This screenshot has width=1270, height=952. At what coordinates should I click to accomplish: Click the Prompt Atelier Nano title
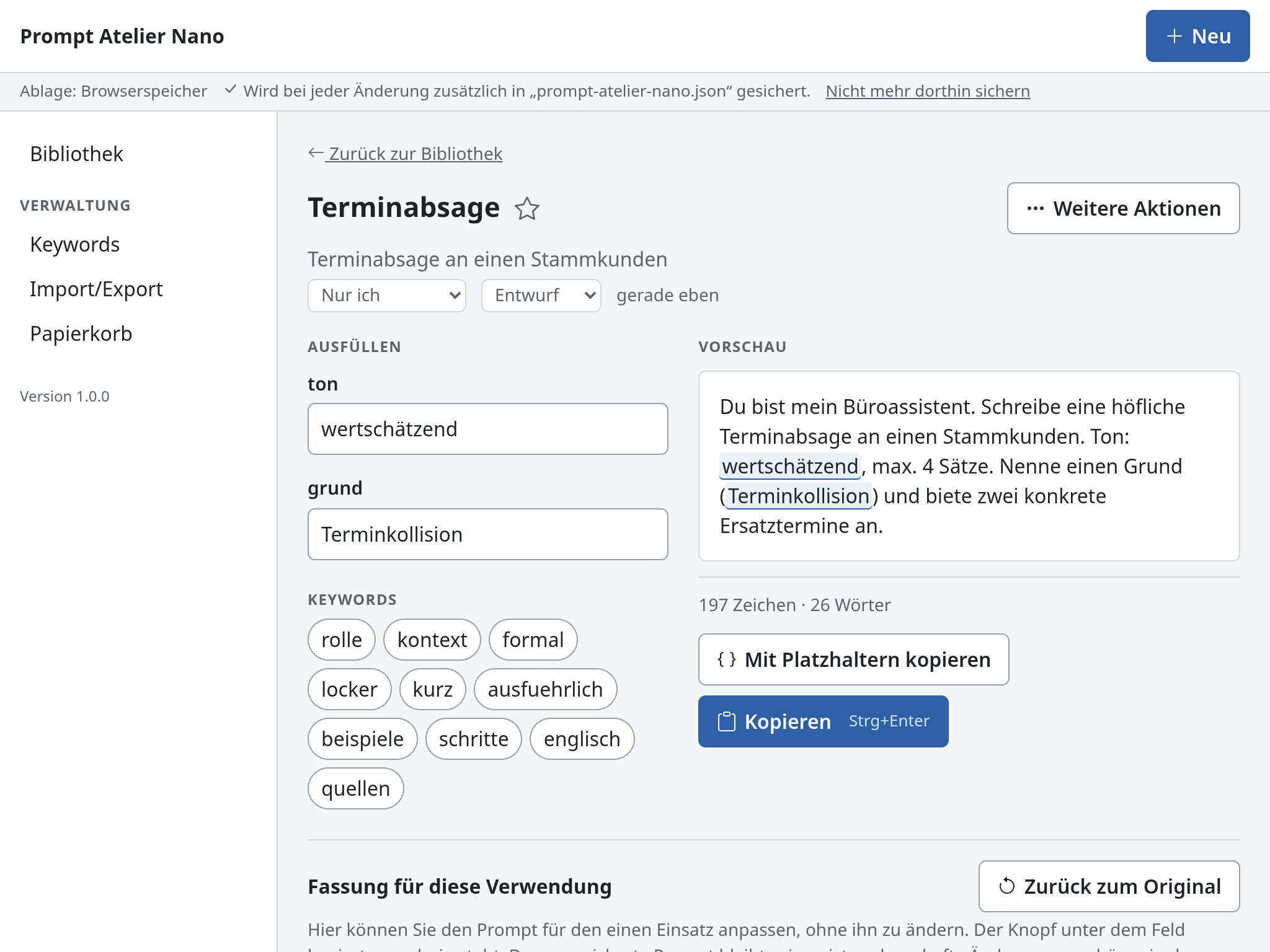pyautogui.click(x=122, y=36)
